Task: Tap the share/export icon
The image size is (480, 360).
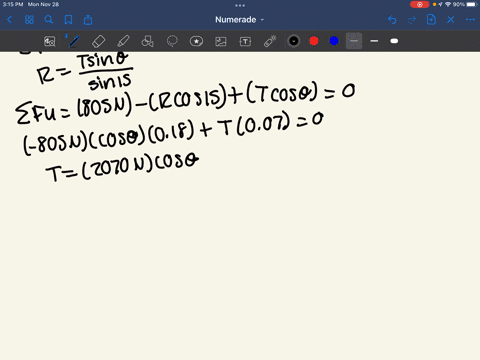Action: (88, 20)
